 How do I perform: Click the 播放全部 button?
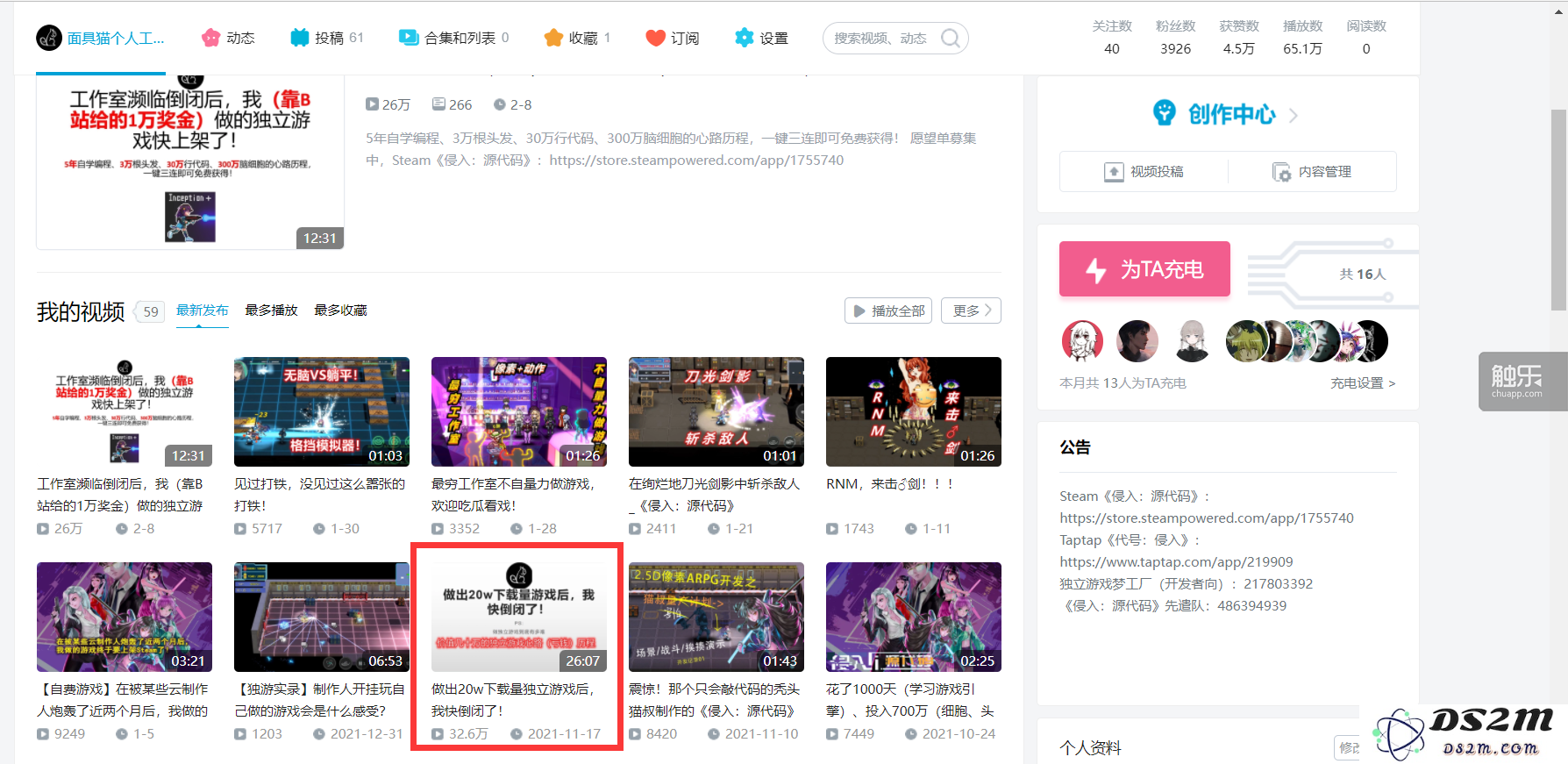888,311
